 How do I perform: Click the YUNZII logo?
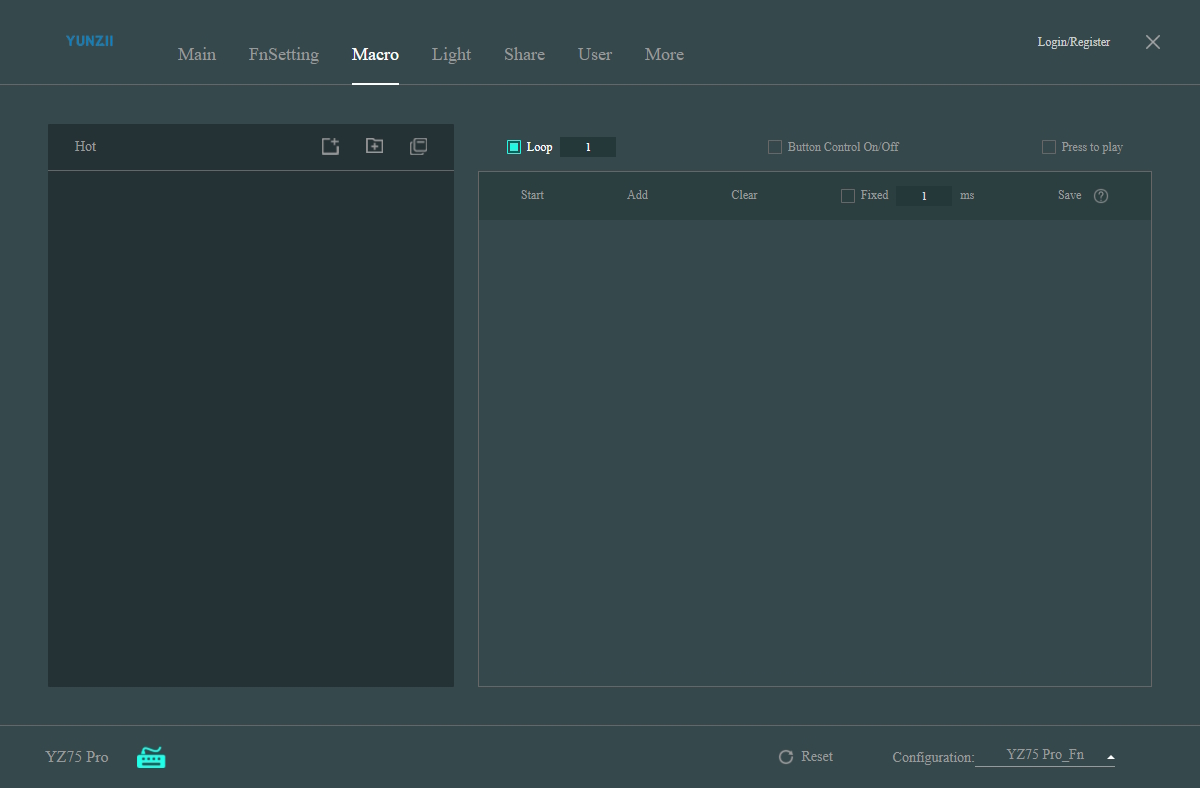point(90,41)
